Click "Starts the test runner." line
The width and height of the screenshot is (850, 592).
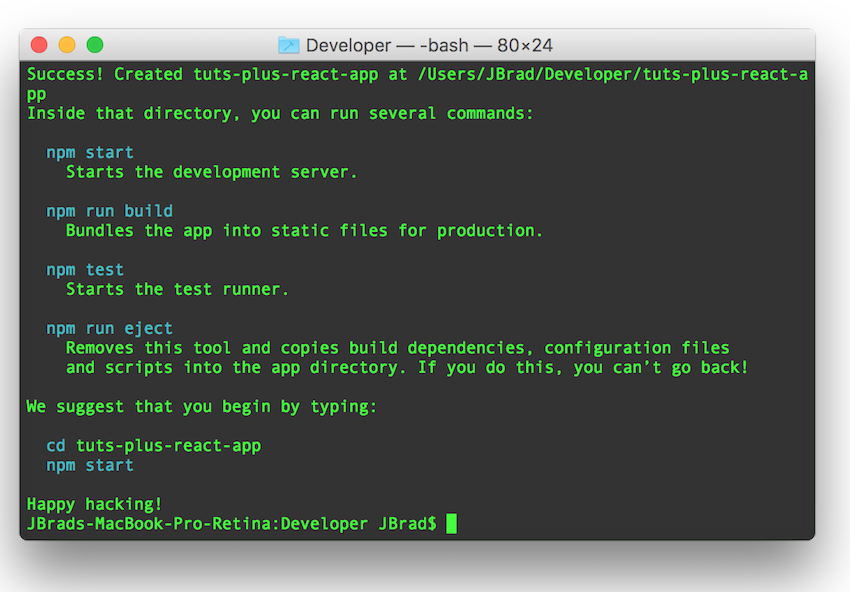pos(177,289)
